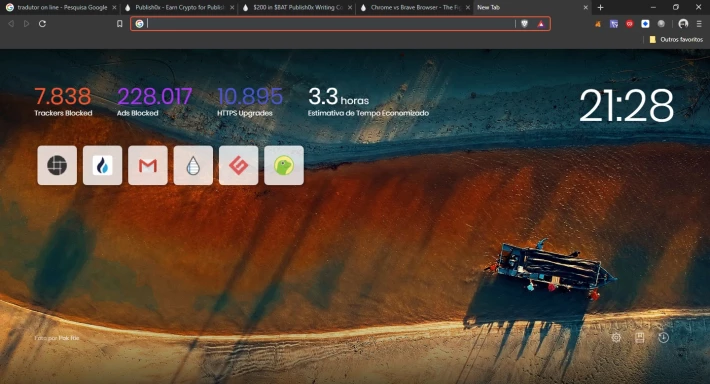This screenshot has height=384, width=710.
Task: Open the Brave main hamburger menu
Action: tap(699, 24)
